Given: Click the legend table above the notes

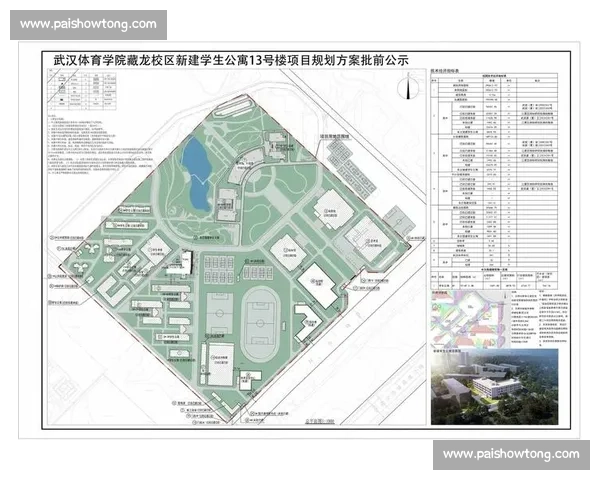Looking at the screenshot, I should [82, 91].
